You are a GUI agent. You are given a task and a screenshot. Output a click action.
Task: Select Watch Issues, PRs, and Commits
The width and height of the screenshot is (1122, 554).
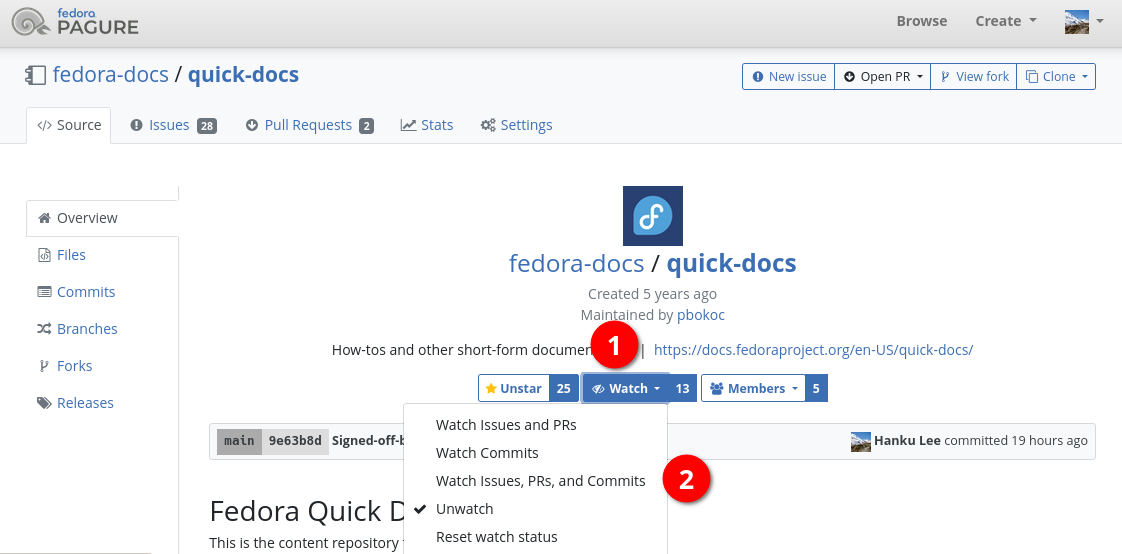[x=535, y=481]
